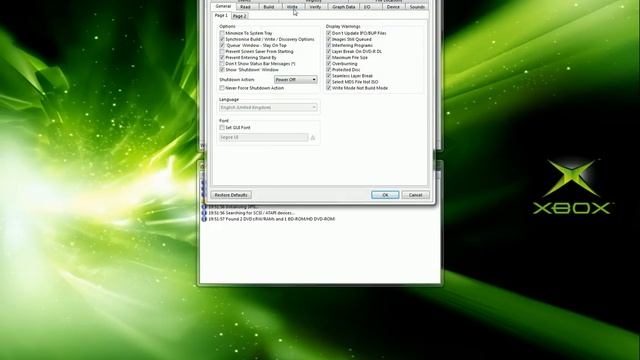Click the Restore Defaults button
Viewport: 640px width, 360px height.
(x=231, y=195)
